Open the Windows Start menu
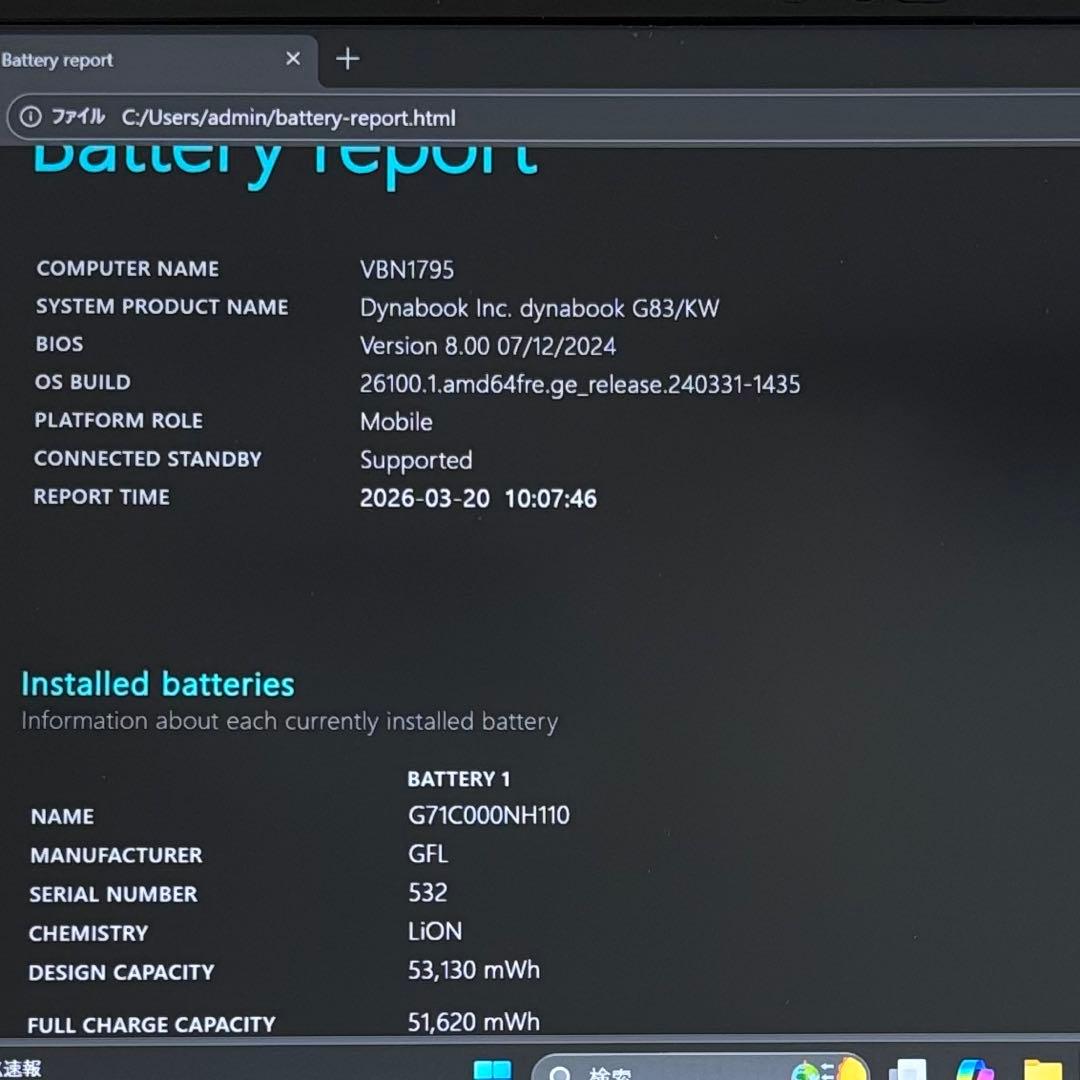This screenshot has width=1080, height=1080. click(492, 1070)
